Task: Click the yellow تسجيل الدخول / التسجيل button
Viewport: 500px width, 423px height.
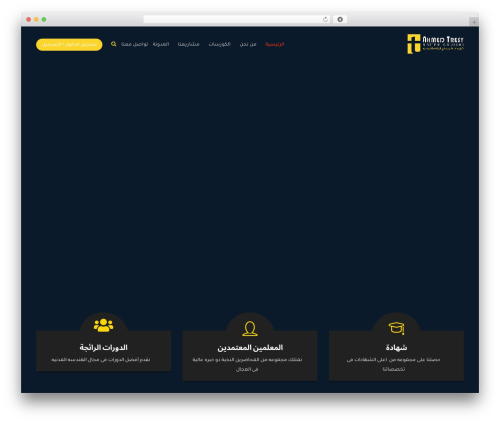Action: [x=69, y=44]
